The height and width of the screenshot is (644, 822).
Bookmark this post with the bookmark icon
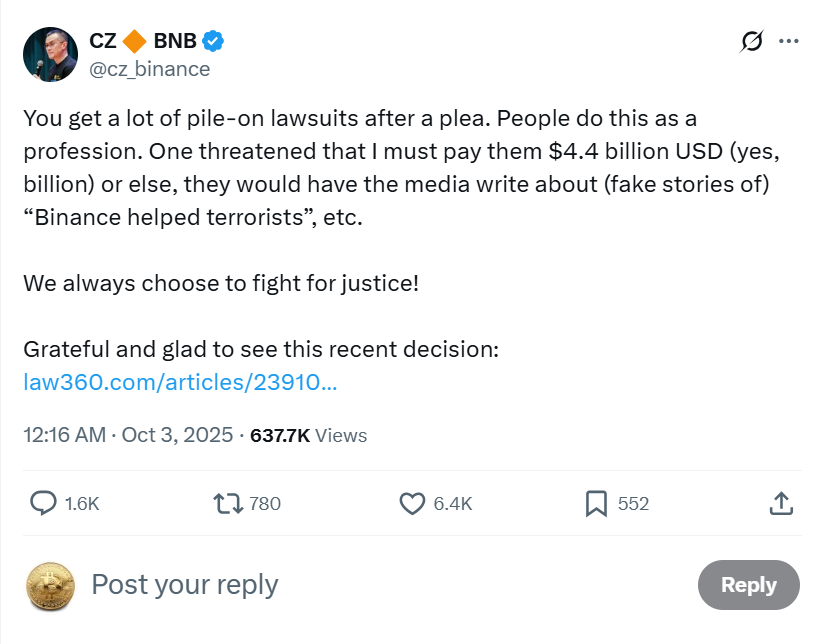tap(596, 503)
